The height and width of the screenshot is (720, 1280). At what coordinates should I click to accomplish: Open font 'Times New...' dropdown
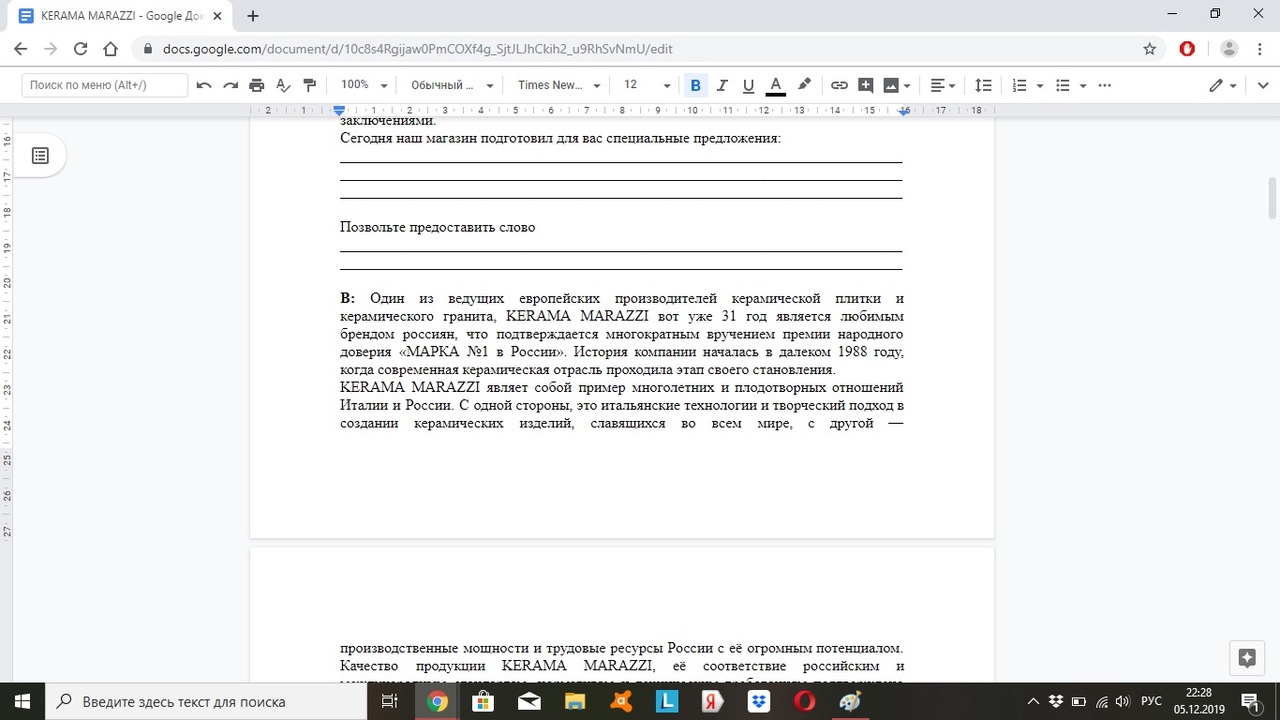[x=559, y=85]
